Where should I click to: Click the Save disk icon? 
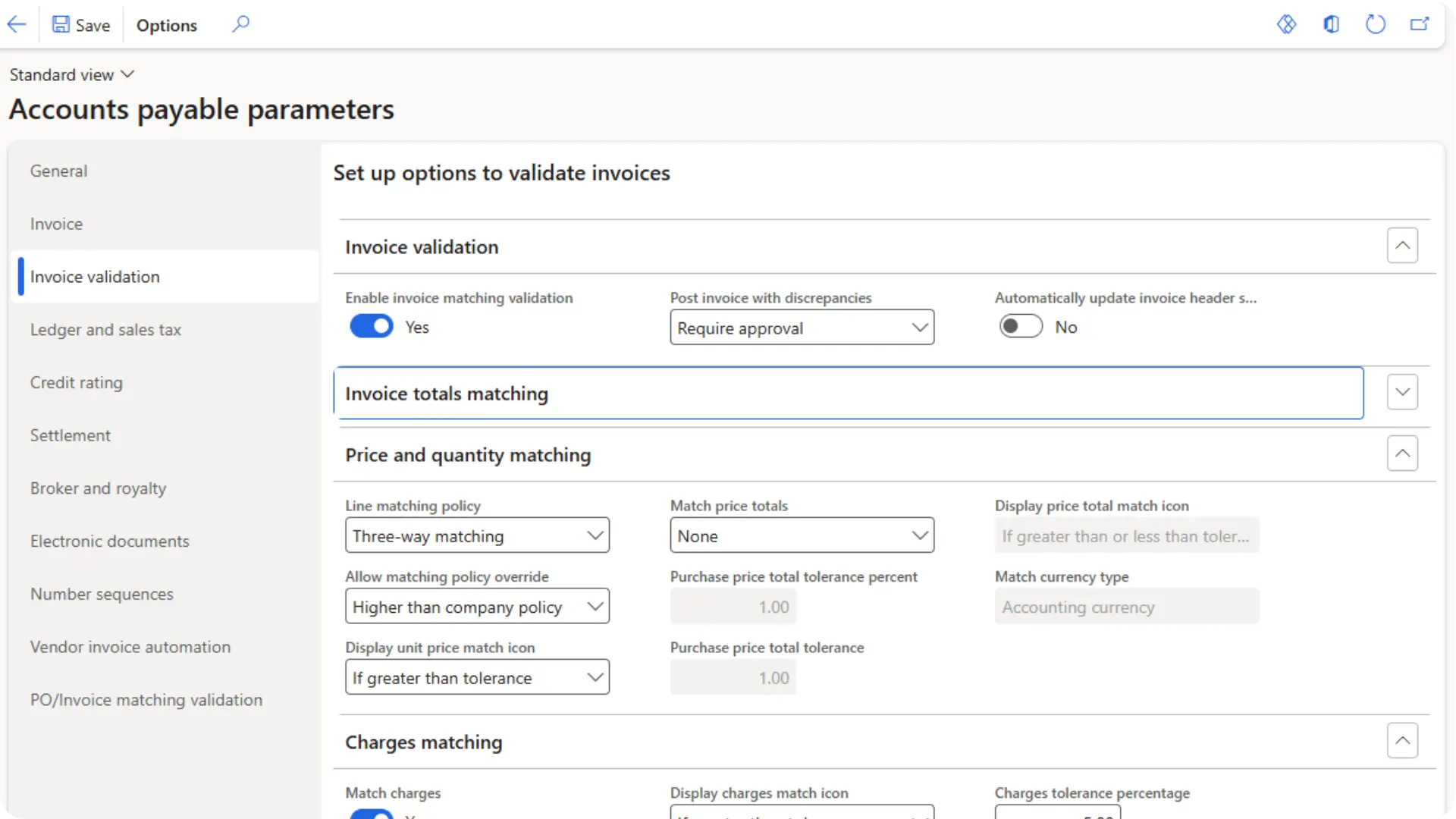[x=61, y=24]
